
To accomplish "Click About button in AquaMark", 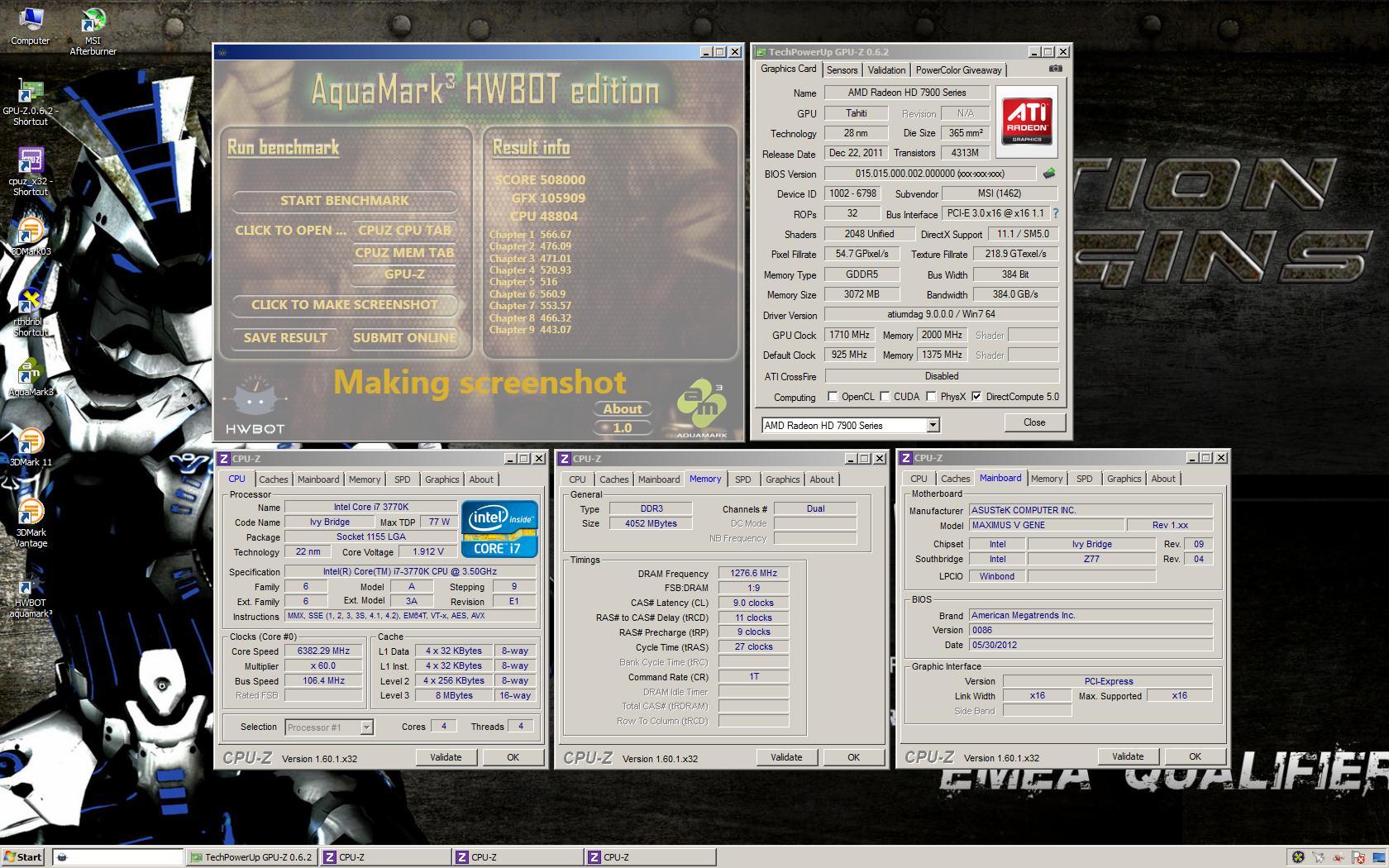I will 622,409.
